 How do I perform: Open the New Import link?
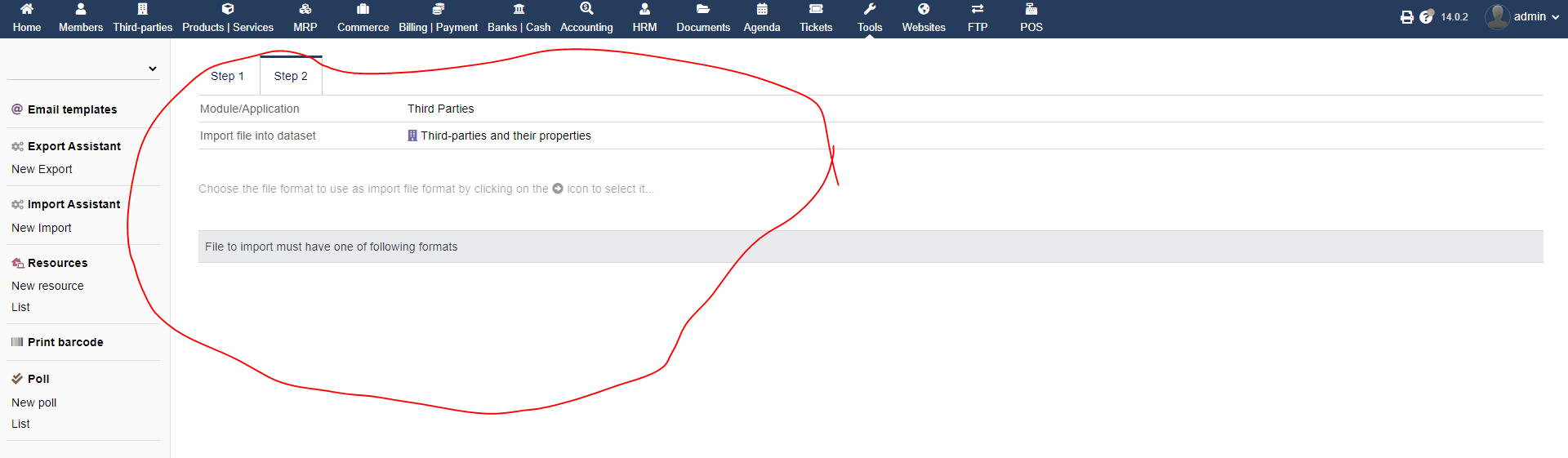[42, 228]
